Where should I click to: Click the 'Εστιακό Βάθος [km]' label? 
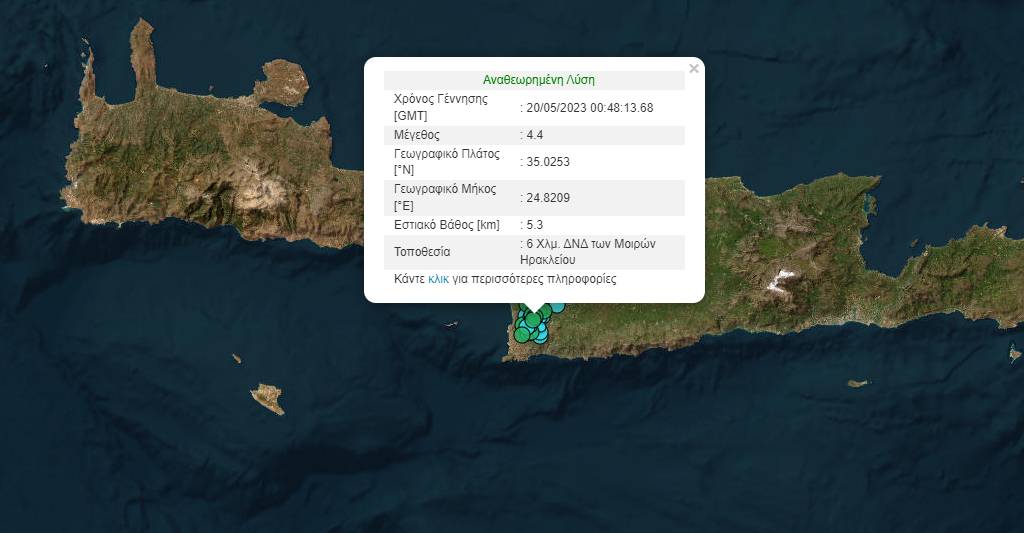[x=447, y=225]
